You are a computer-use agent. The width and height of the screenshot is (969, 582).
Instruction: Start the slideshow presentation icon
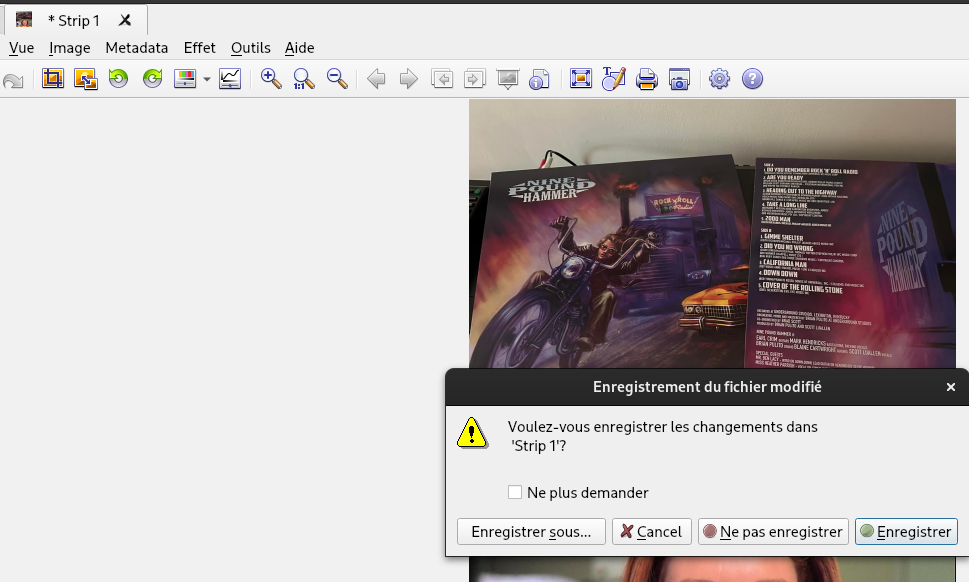pyautogui.click(x=508, y=78)
